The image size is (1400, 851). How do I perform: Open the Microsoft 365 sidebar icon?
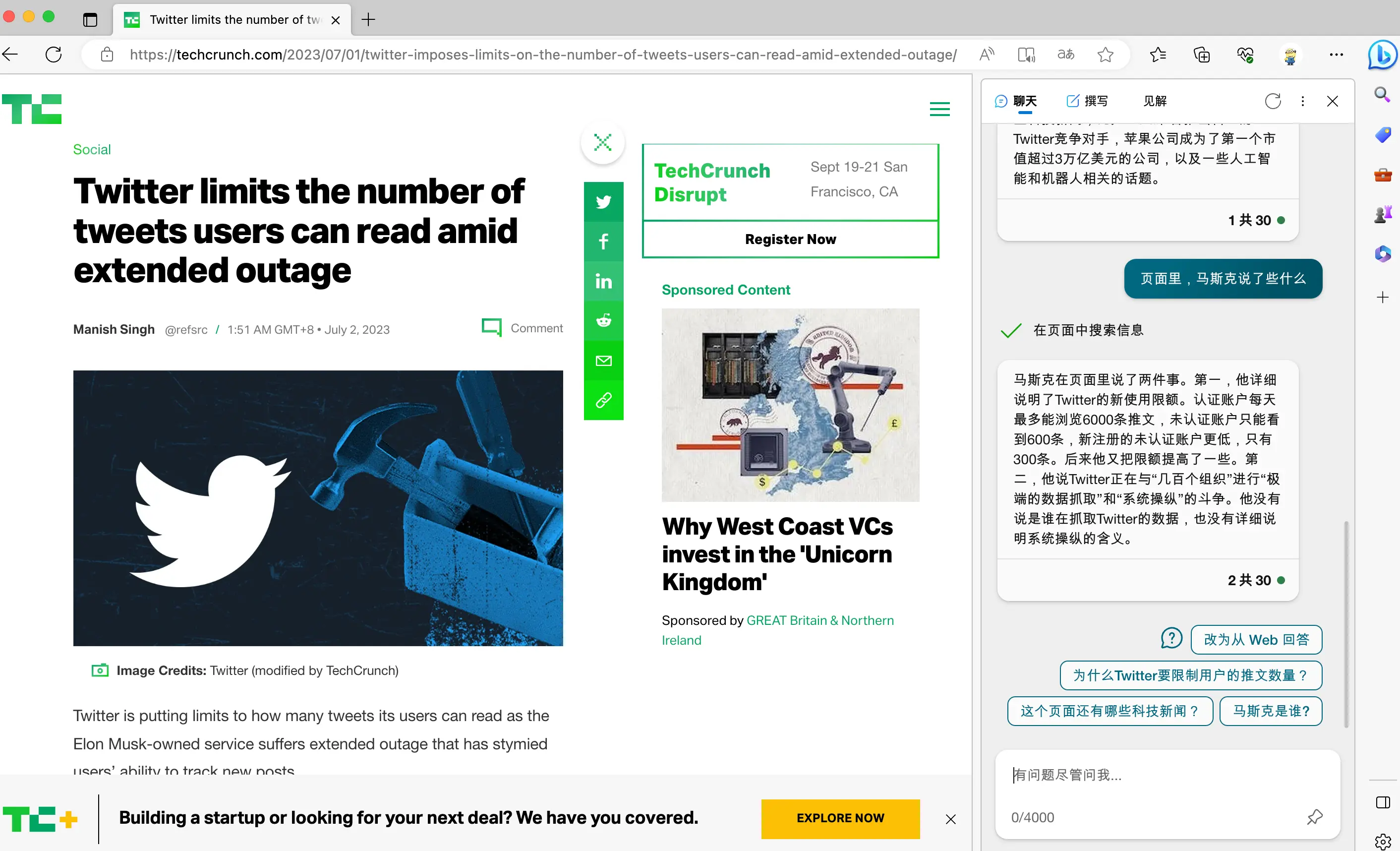point(1382,253)
